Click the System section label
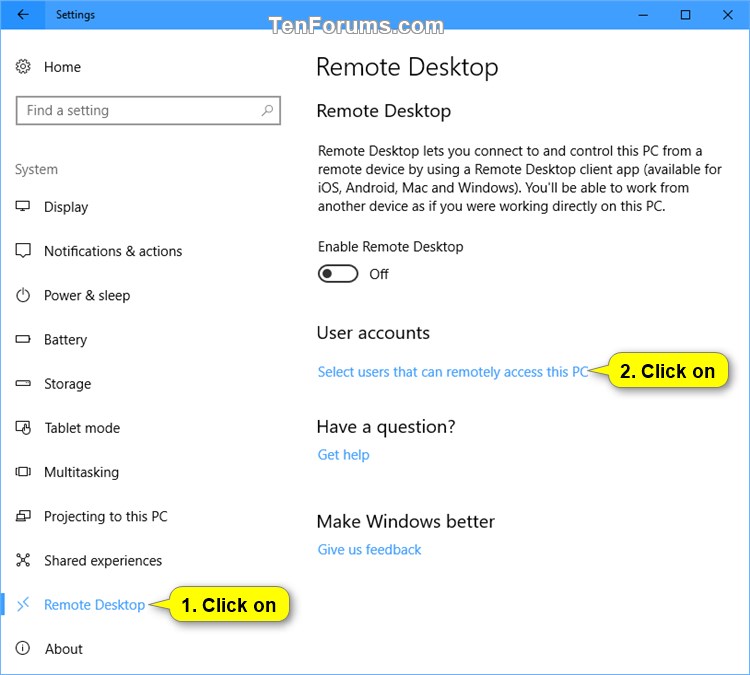The width and height of the screenshot is (750, 675). (x=36, y=169)
